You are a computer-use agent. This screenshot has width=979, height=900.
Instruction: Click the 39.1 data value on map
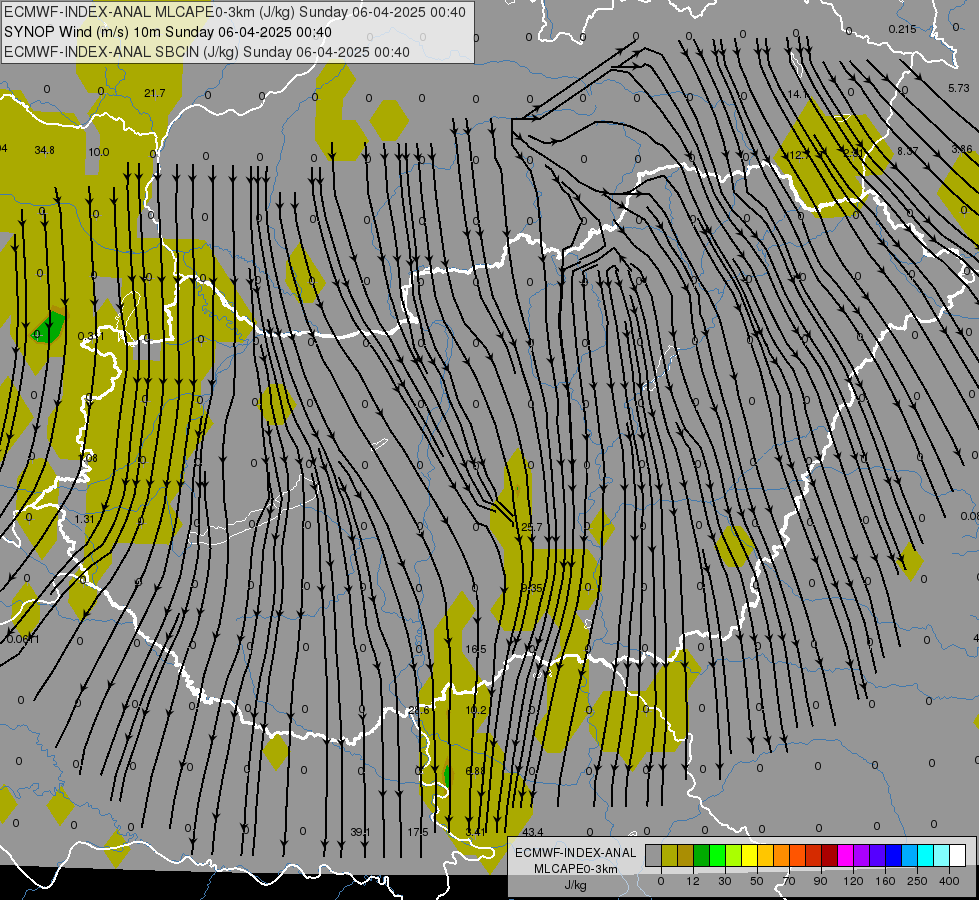[361, 832]
